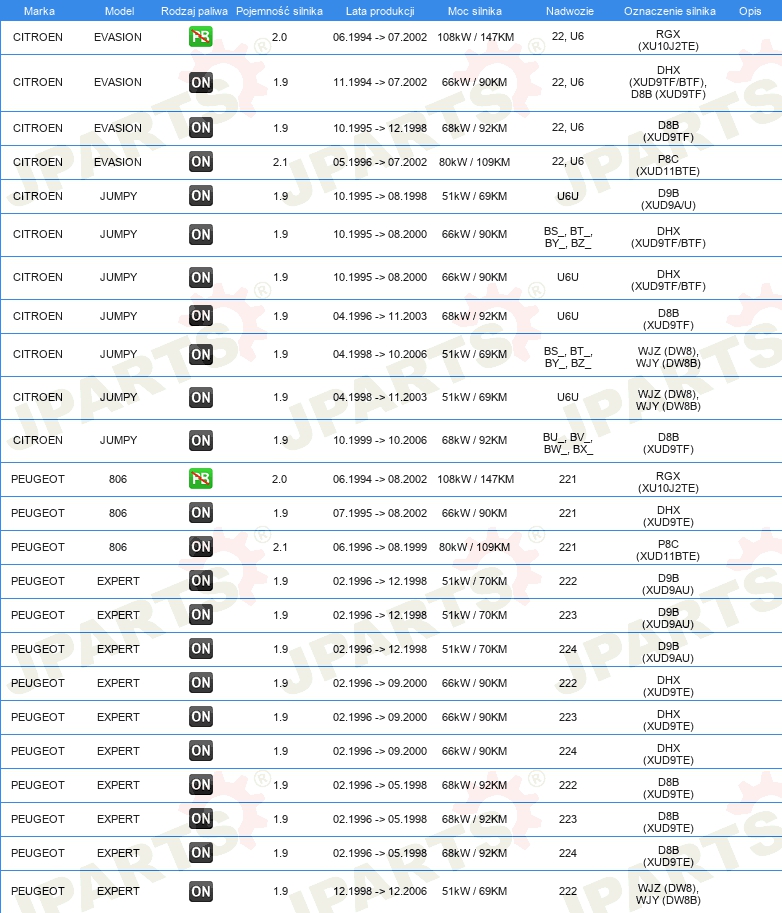Click P8C (XUD11BTE) in the Peugeot 806 row
Viewport: 782px width, 913px height.
pos(668,550)
